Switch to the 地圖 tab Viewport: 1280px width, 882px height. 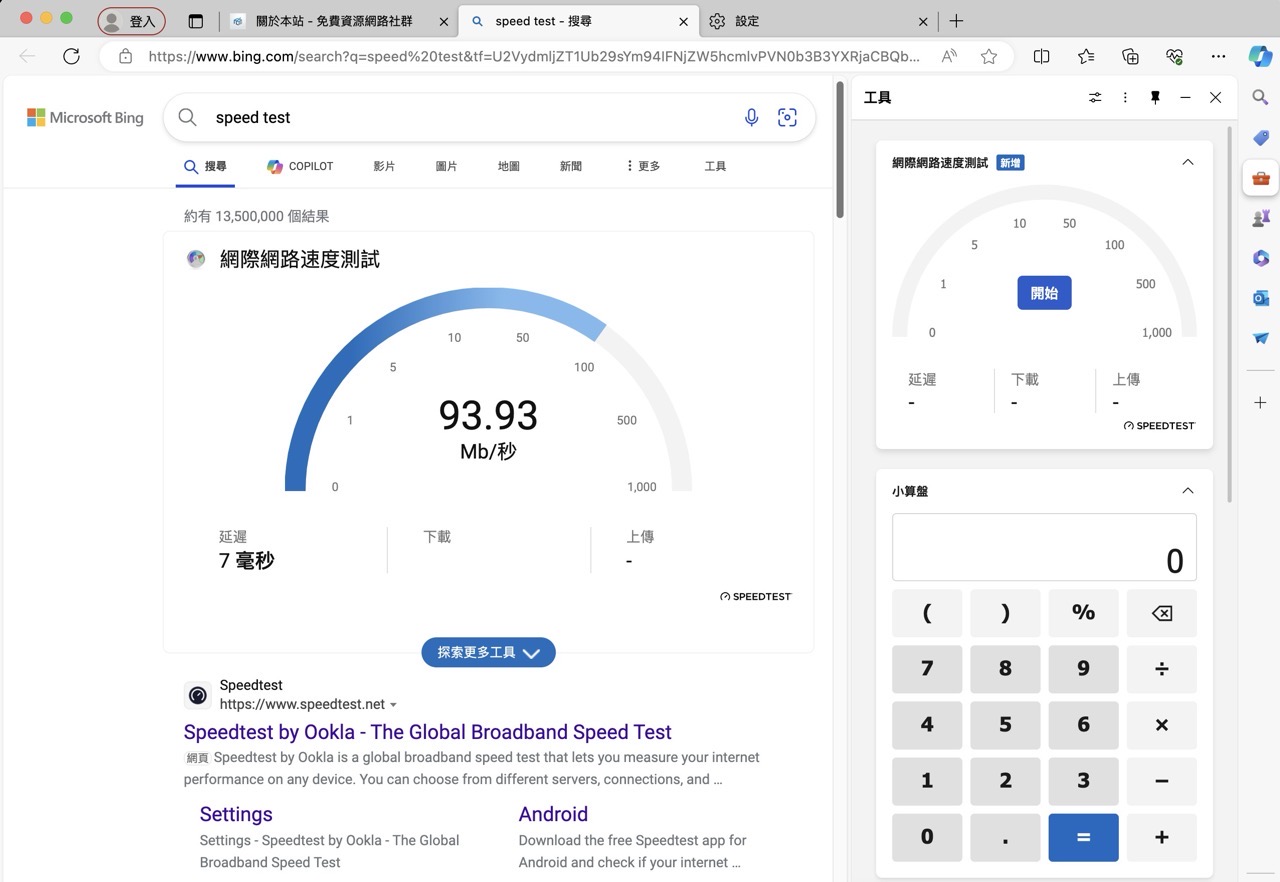(x=508, y=166)
